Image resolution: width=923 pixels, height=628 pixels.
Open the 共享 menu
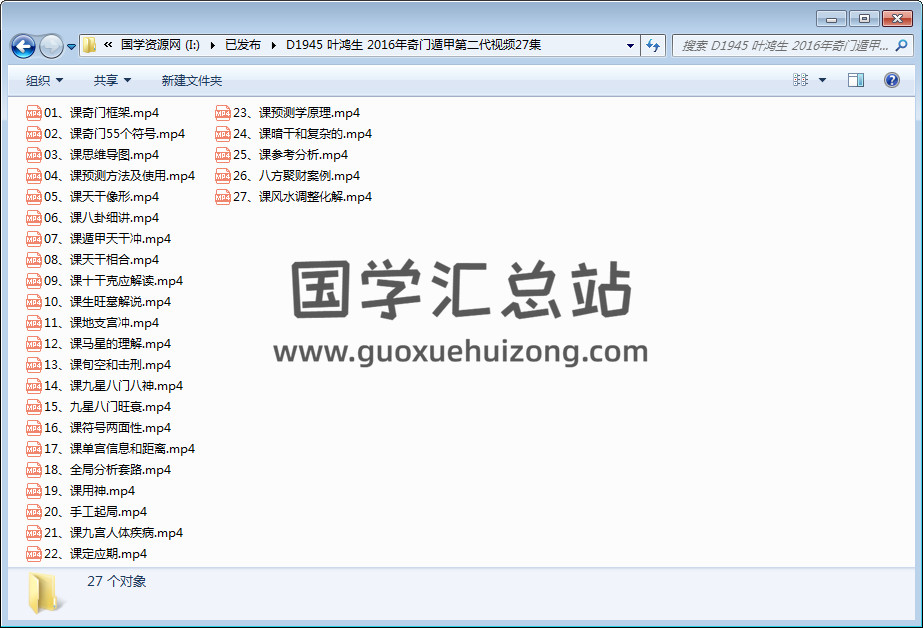112,81
